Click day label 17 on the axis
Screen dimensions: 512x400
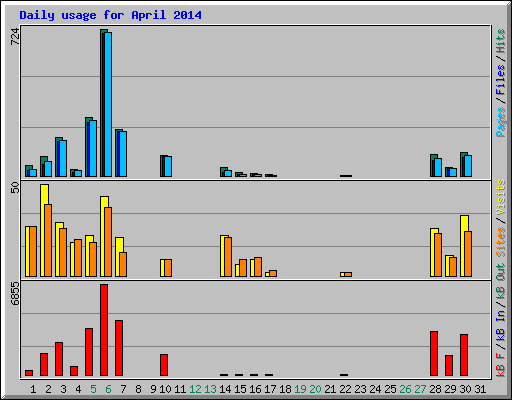(270, 389)
